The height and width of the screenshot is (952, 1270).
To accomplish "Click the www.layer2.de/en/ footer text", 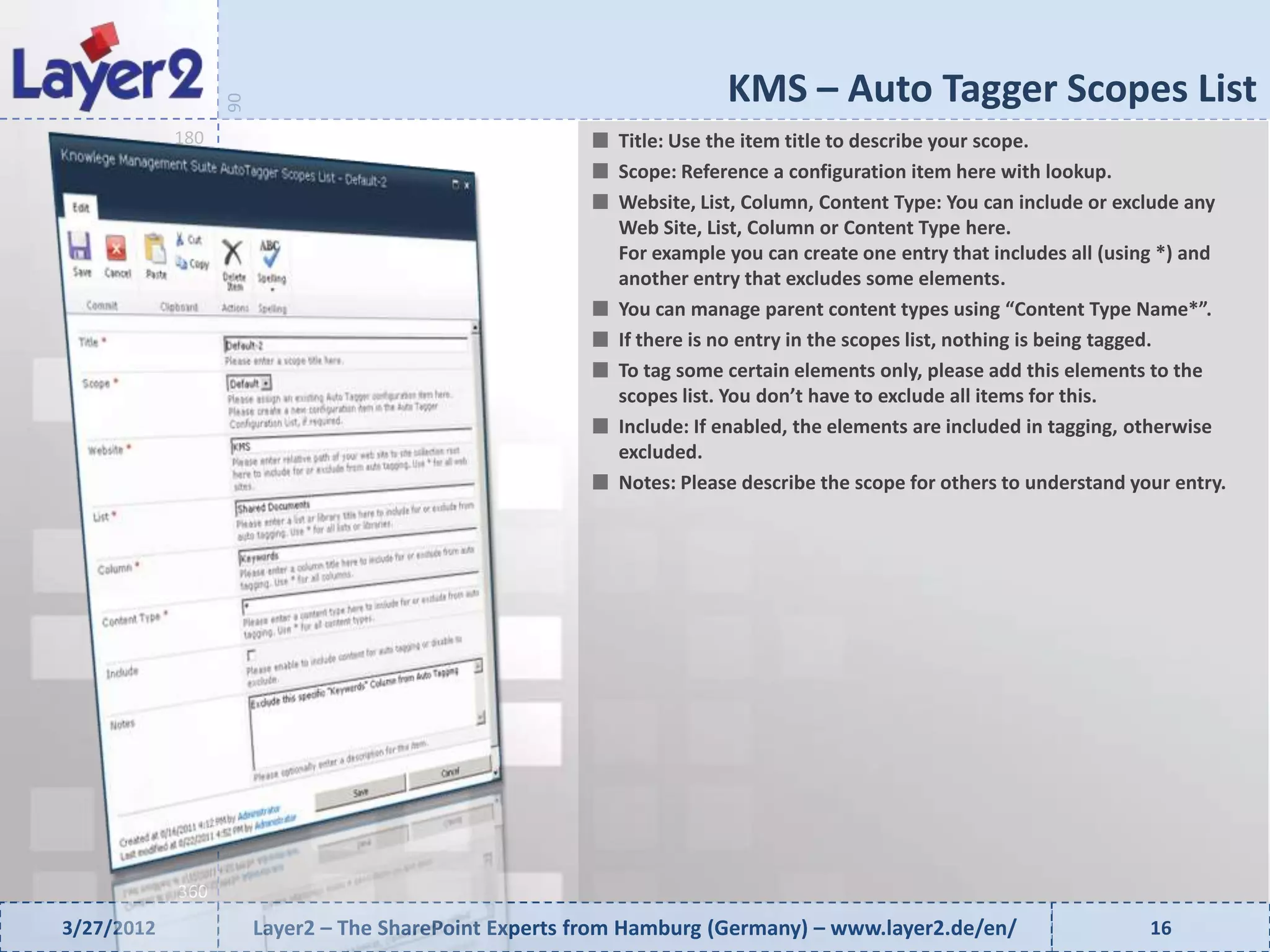I will [923, 928].
